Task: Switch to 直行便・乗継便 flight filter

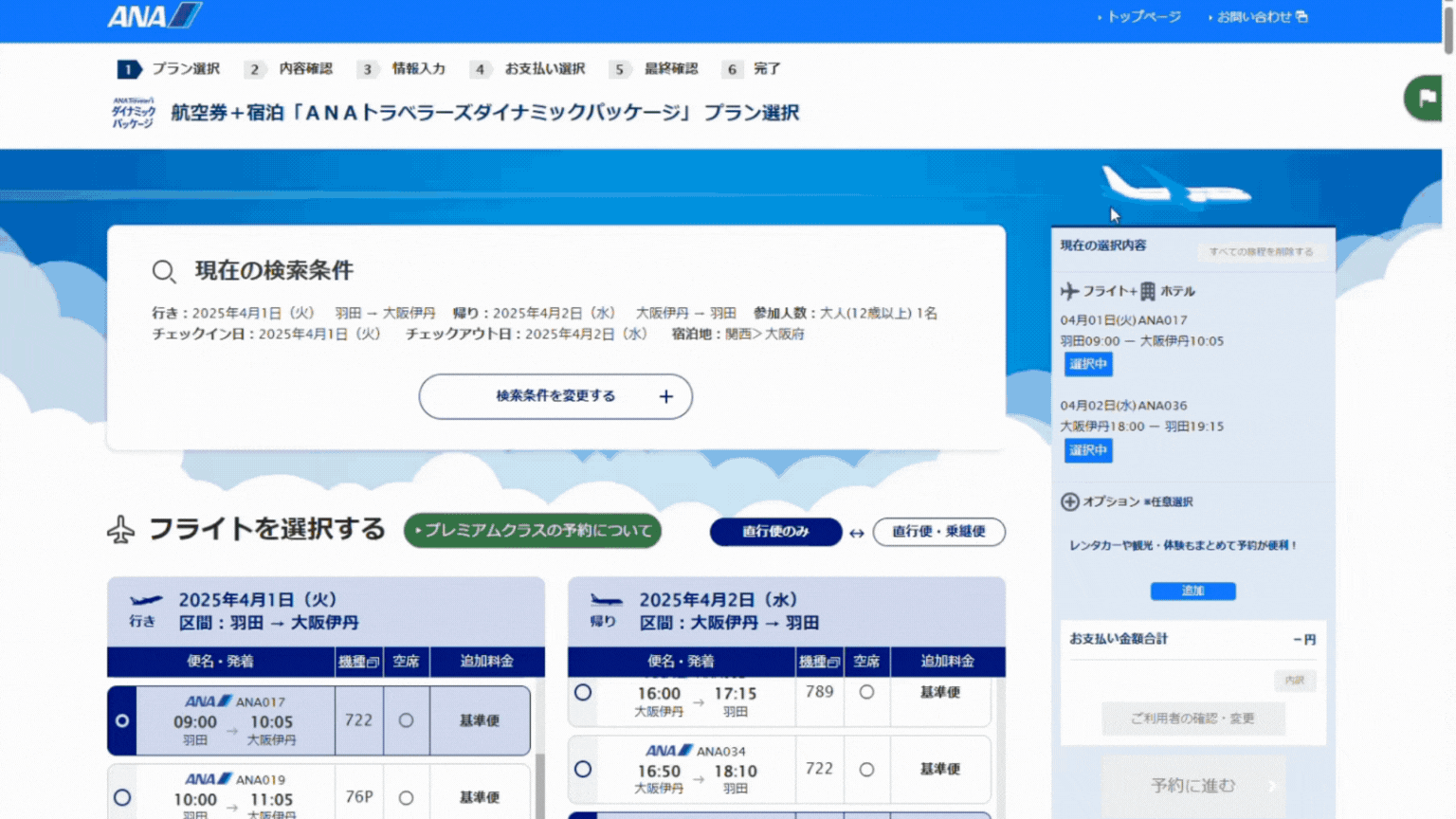Action: point(938,532)
